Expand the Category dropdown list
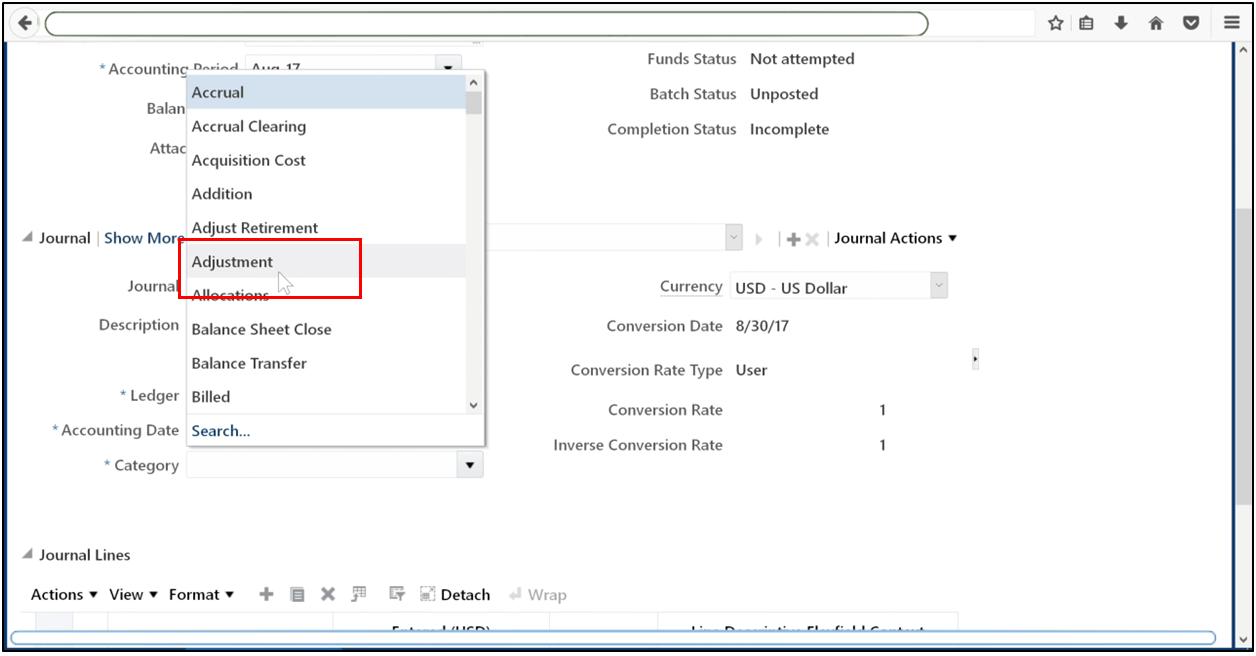 tap(469, 463)
